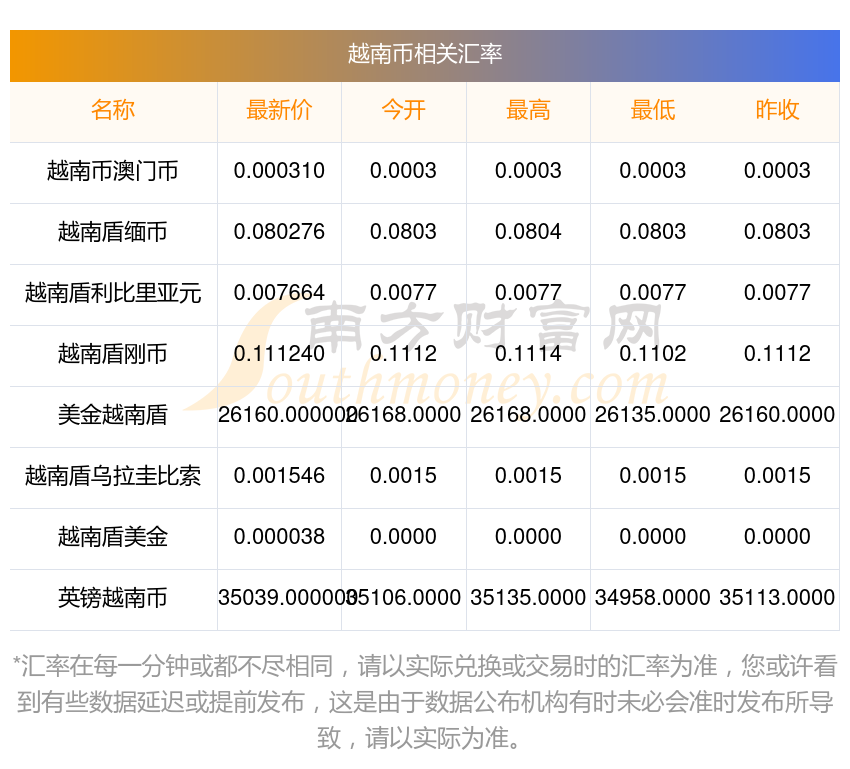Select latest price 0.001546
The width and height of the screenshot is (850, 769).
[279, 476]
